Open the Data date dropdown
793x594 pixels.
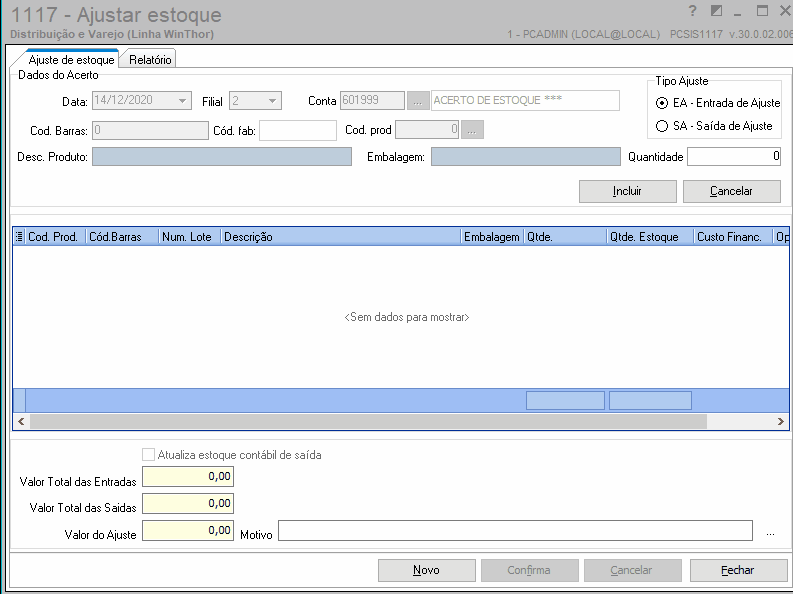pos(183,101)
